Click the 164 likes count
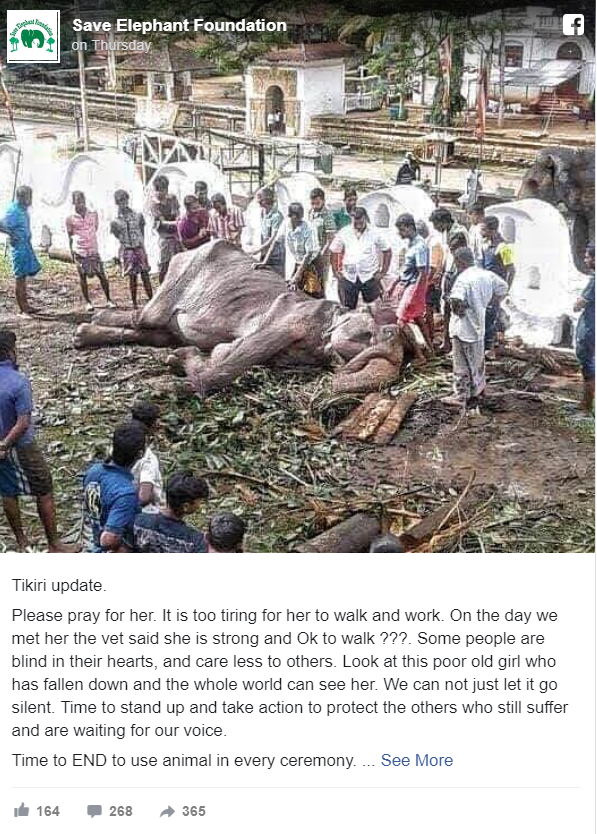The height and width of the screenshot is (834, 597). tap(48, 811)
